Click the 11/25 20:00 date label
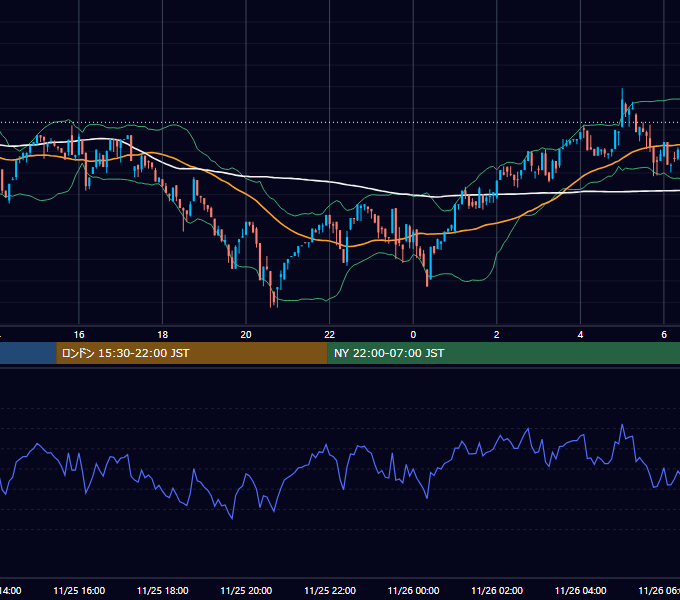 [246, 590]
